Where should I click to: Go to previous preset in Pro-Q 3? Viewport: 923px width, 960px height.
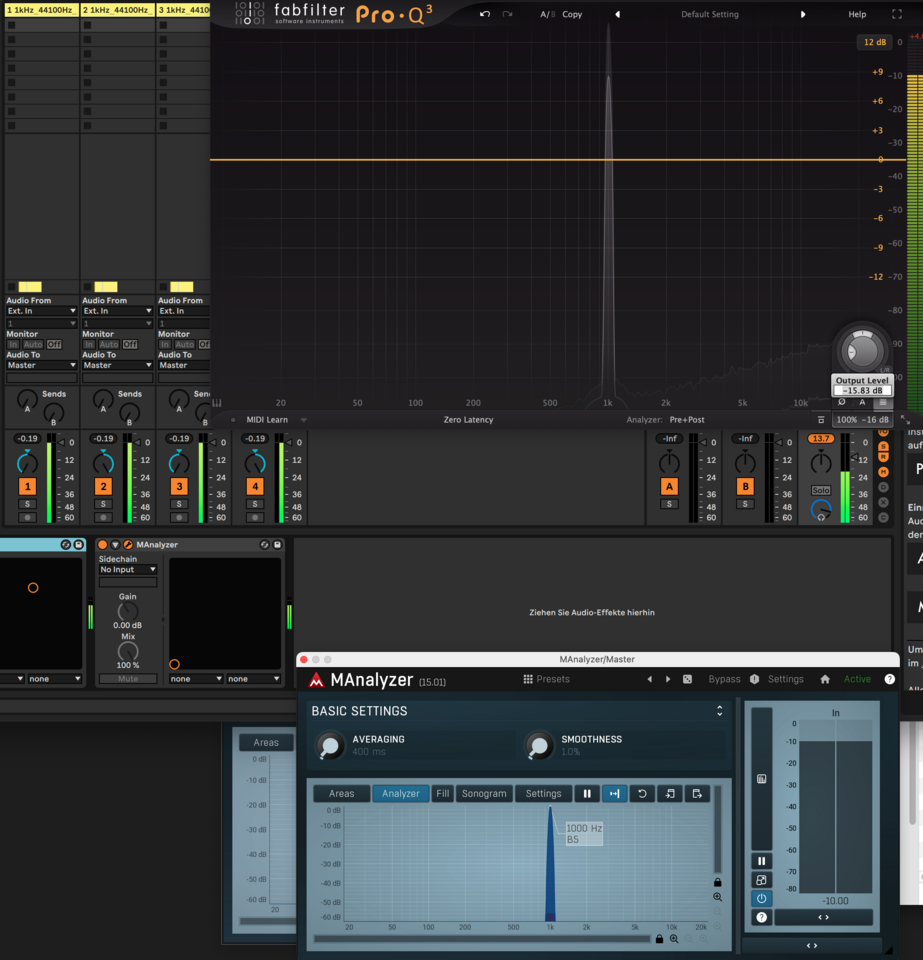617,14
